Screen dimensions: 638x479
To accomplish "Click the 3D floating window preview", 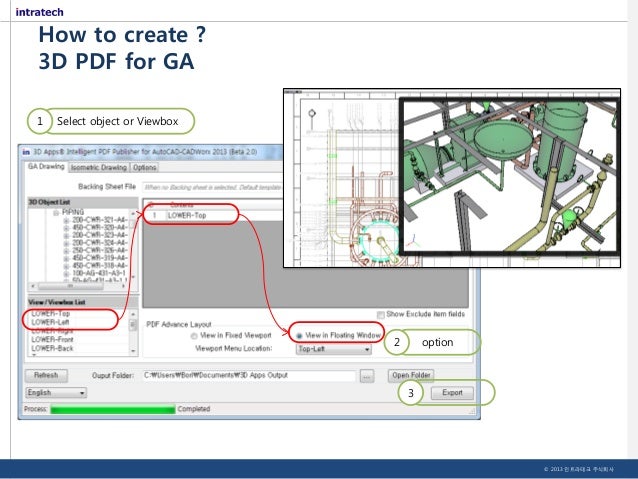I will (510, 176).
